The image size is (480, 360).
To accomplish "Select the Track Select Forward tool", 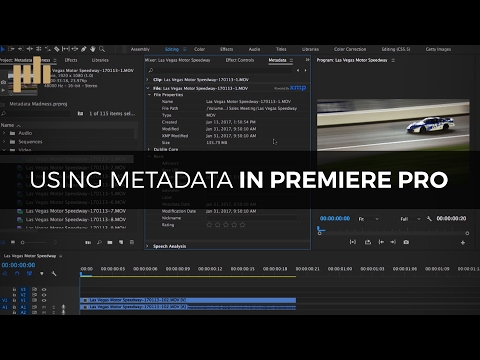I will tap(11, 49).
